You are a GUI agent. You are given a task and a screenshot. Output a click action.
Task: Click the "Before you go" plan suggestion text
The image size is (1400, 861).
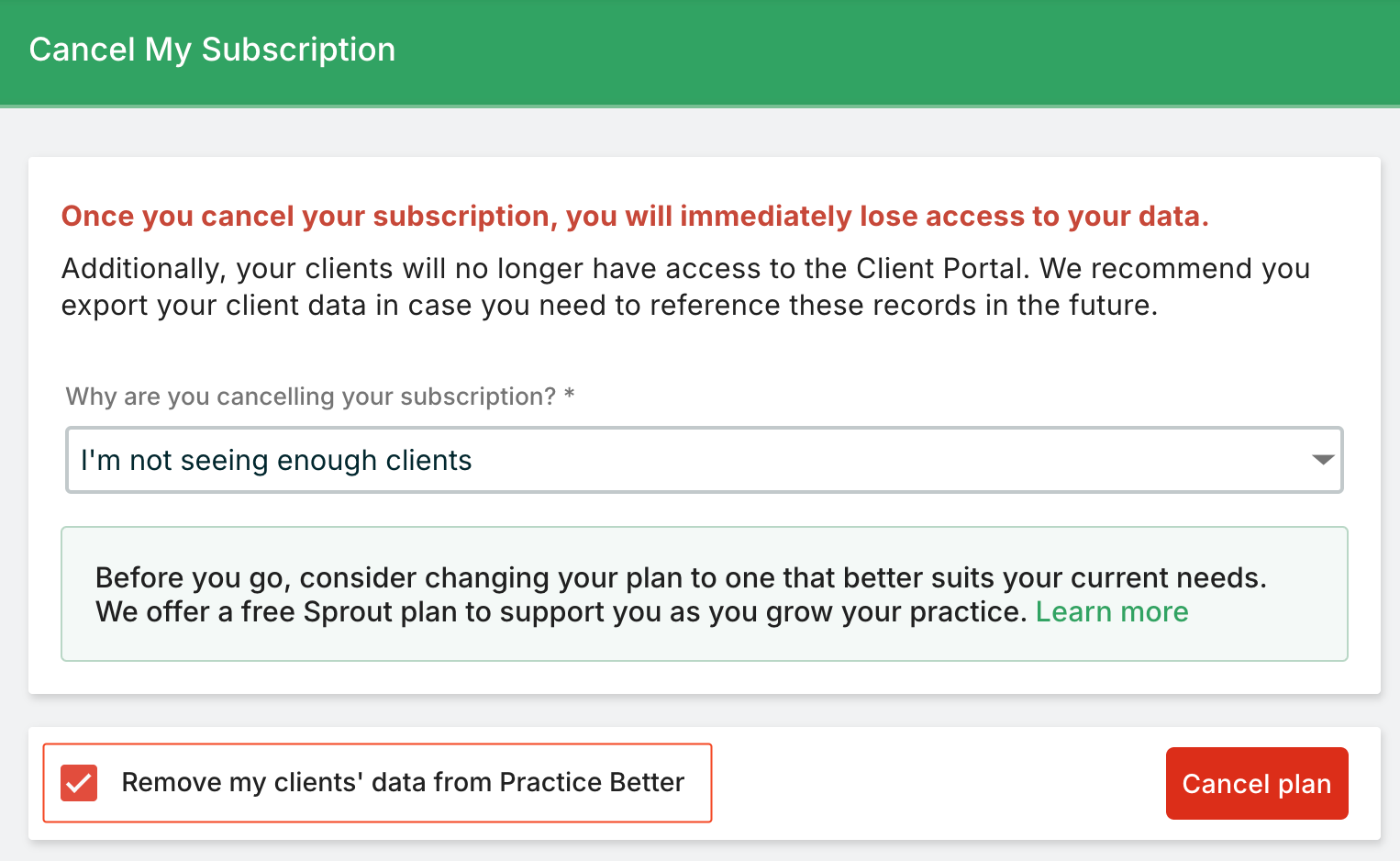pos(680,578)
